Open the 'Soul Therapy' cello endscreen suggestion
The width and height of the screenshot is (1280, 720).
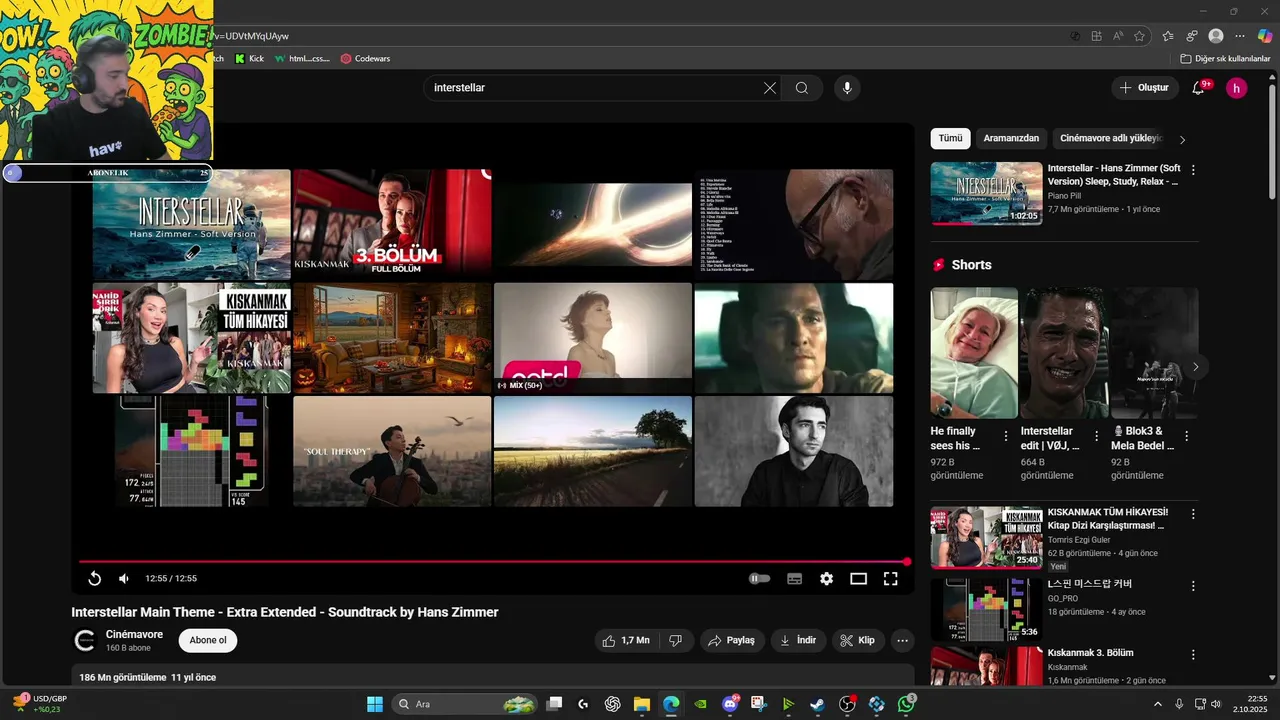click(392, 451)
